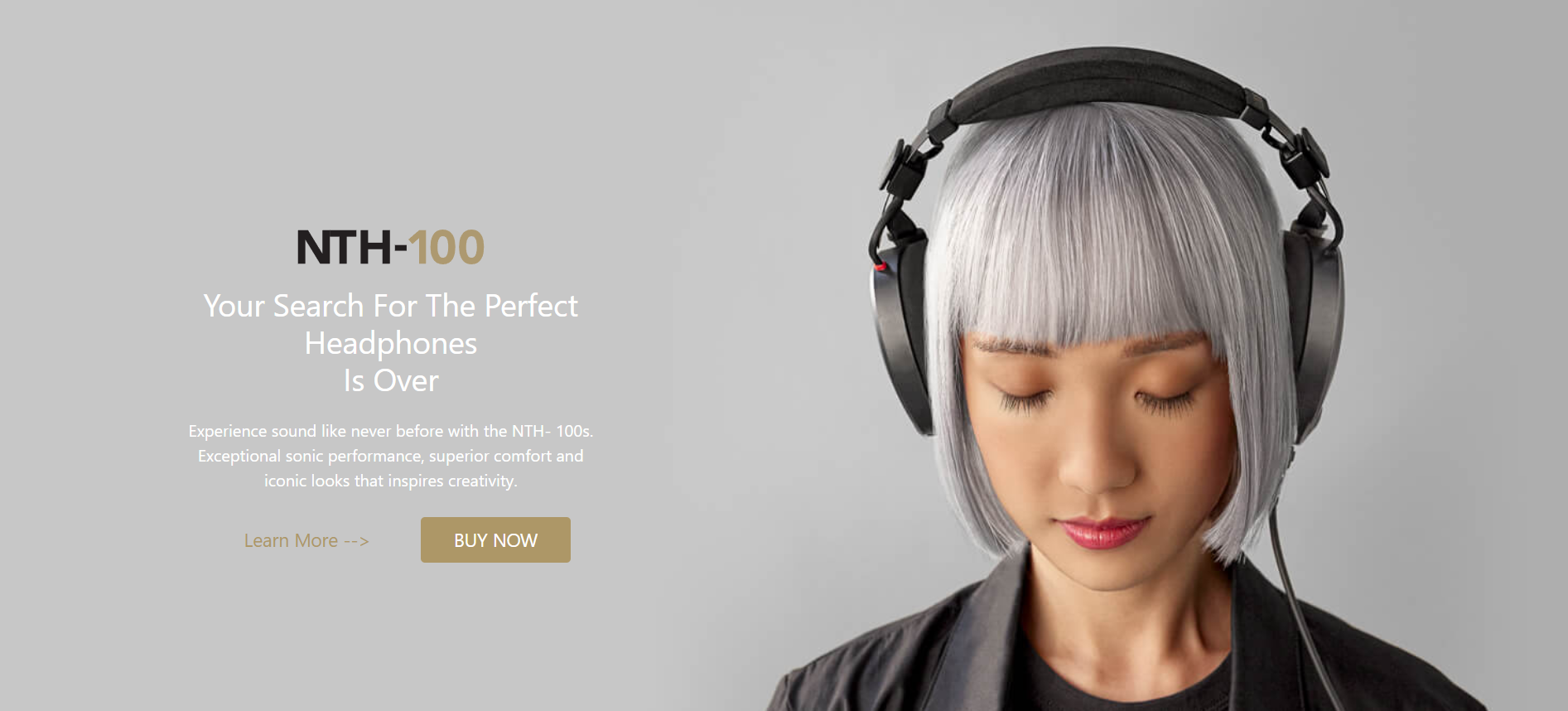1568x711 pixels.
Task: Select the NTH- black logo text
Action: [351, 247]
